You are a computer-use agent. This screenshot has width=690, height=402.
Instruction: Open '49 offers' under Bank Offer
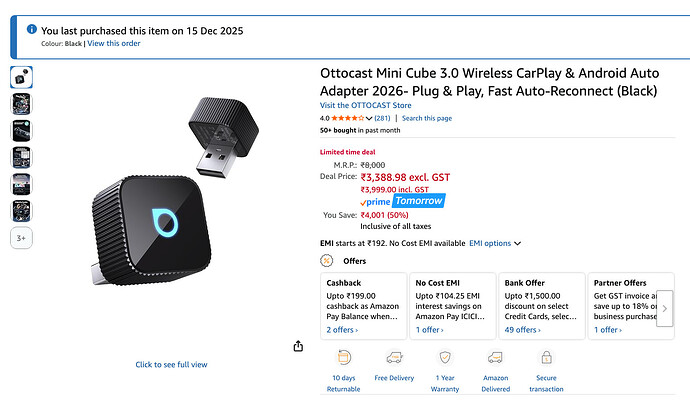pos(522,329)
